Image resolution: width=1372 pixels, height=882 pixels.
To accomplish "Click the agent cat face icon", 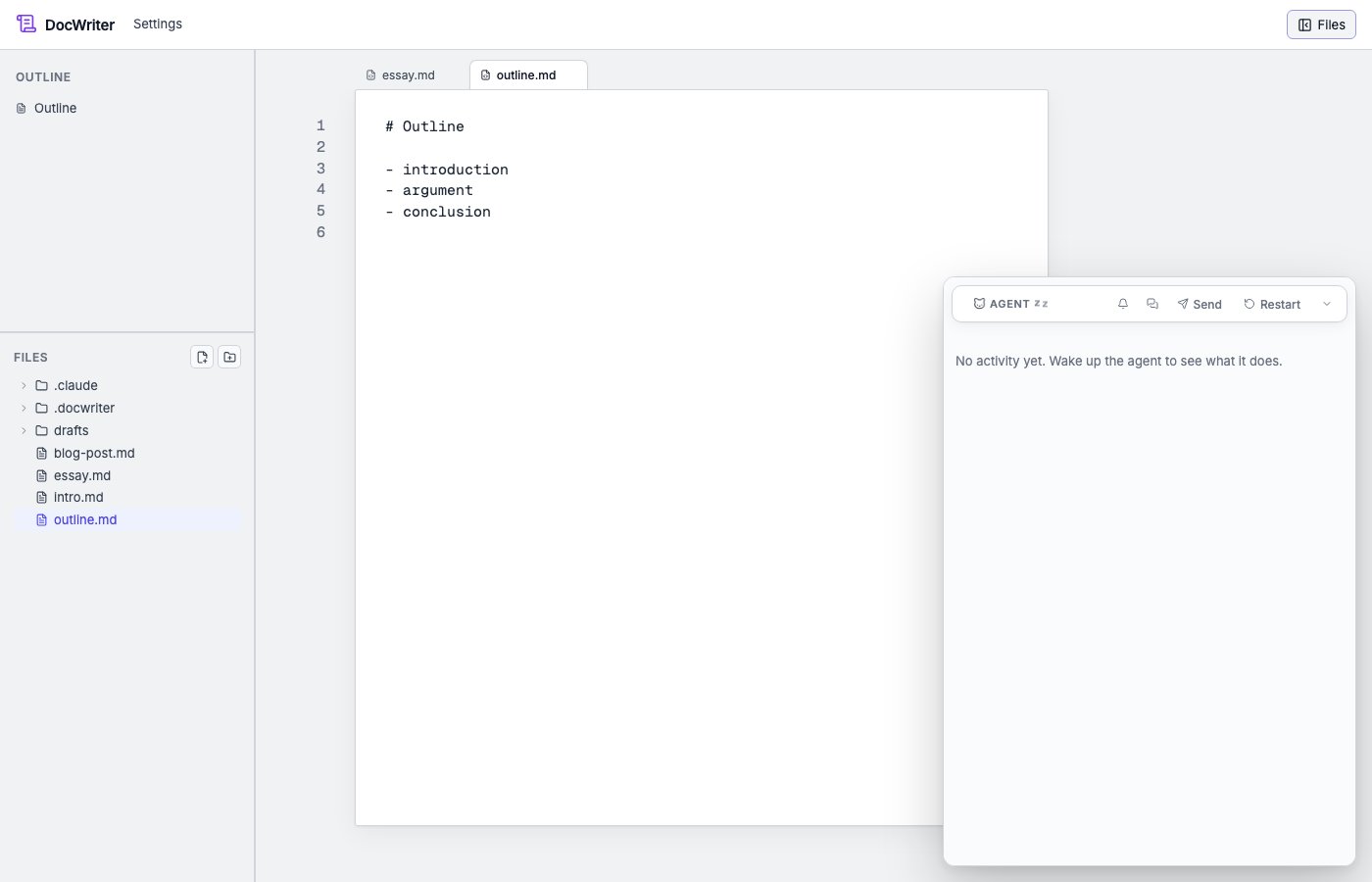I will tap(979, 304).
